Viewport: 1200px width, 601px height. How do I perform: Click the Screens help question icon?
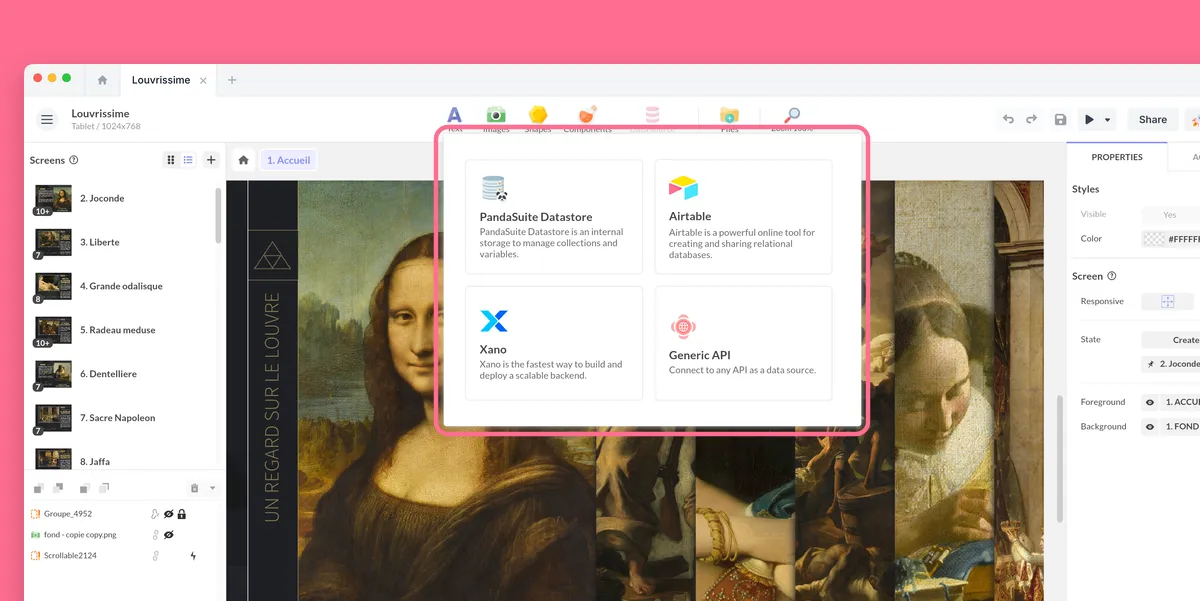pos(74,160)
